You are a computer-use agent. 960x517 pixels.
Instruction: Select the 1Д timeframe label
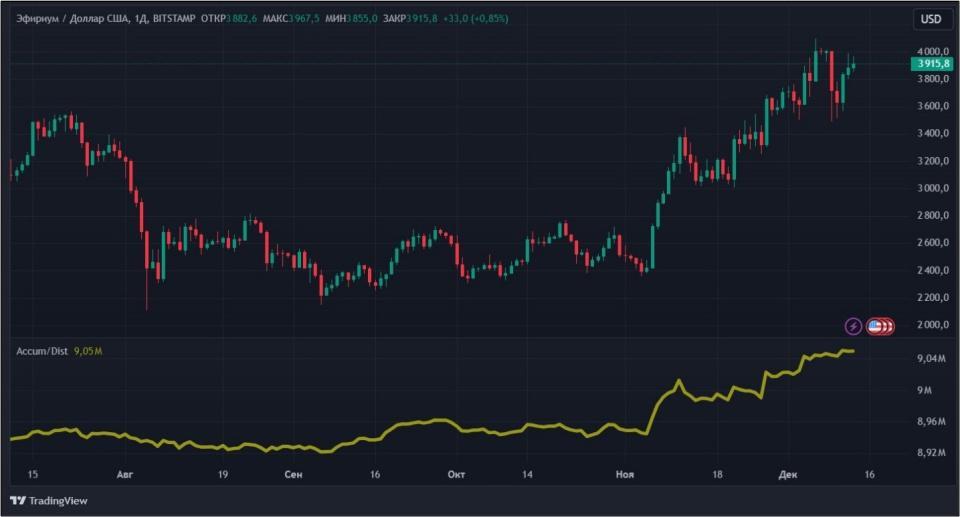(x=141, y=18)
